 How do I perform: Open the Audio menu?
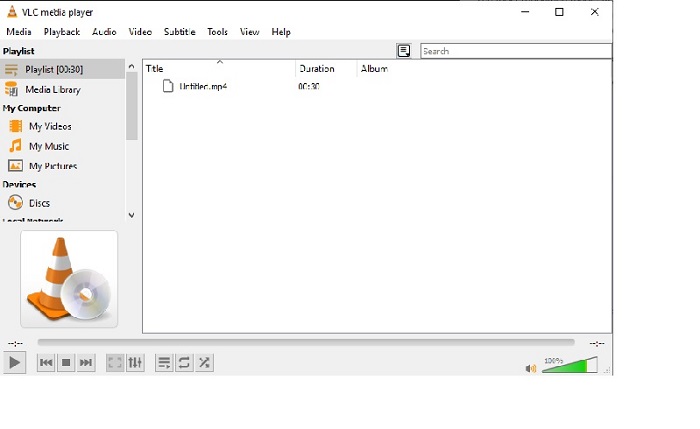coord(104,32)
